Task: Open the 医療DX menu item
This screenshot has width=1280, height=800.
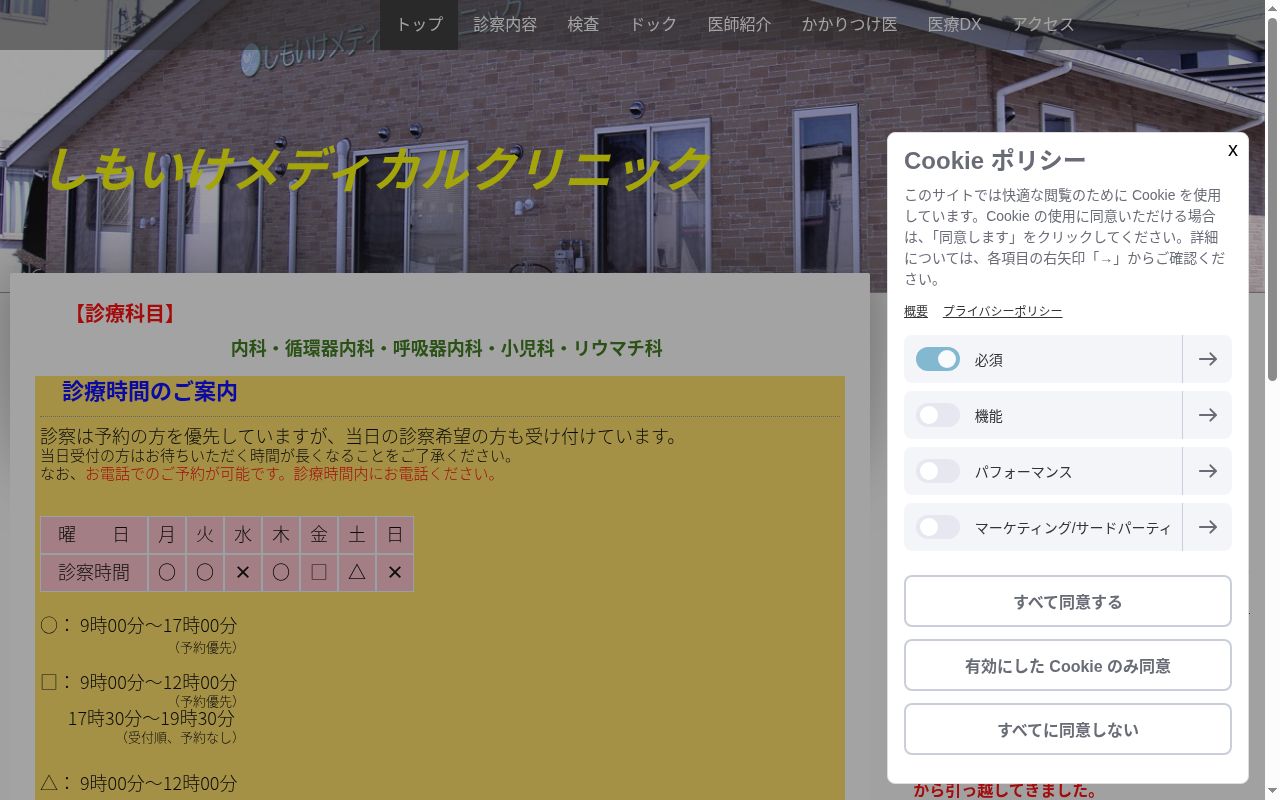Action: (x=954, y=24)
